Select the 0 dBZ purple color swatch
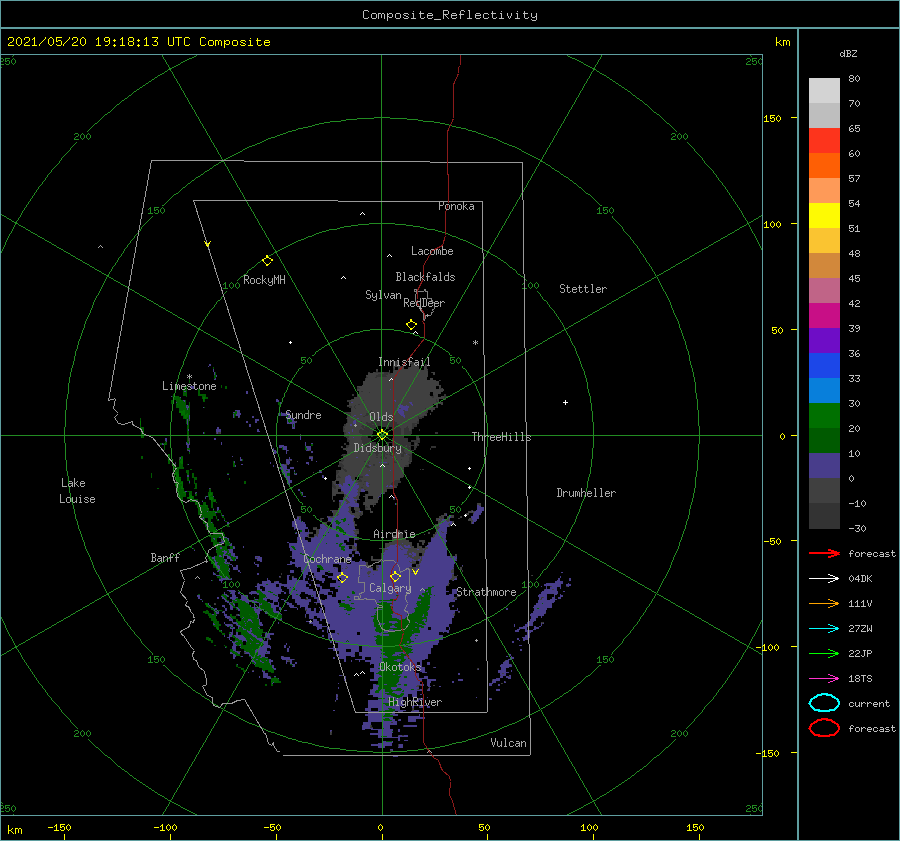Screen dimensions: 900x841 click(824, 465)
